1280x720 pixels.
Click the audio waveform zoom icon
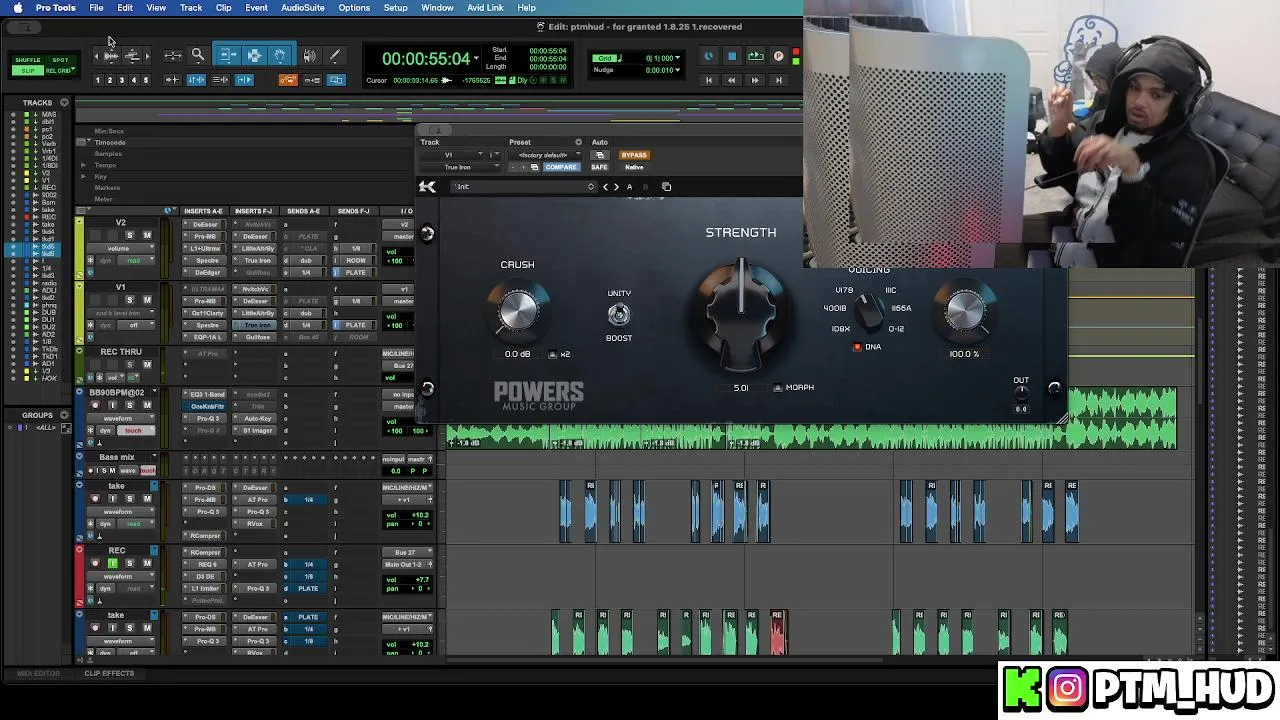111,55
